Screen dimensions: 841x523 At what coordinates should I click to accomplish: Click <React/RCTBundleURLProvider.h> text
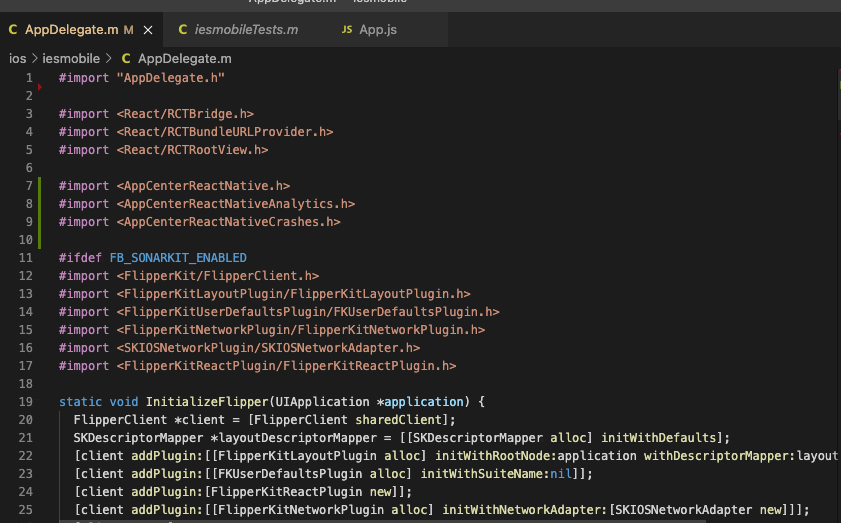tap(225, 132)
